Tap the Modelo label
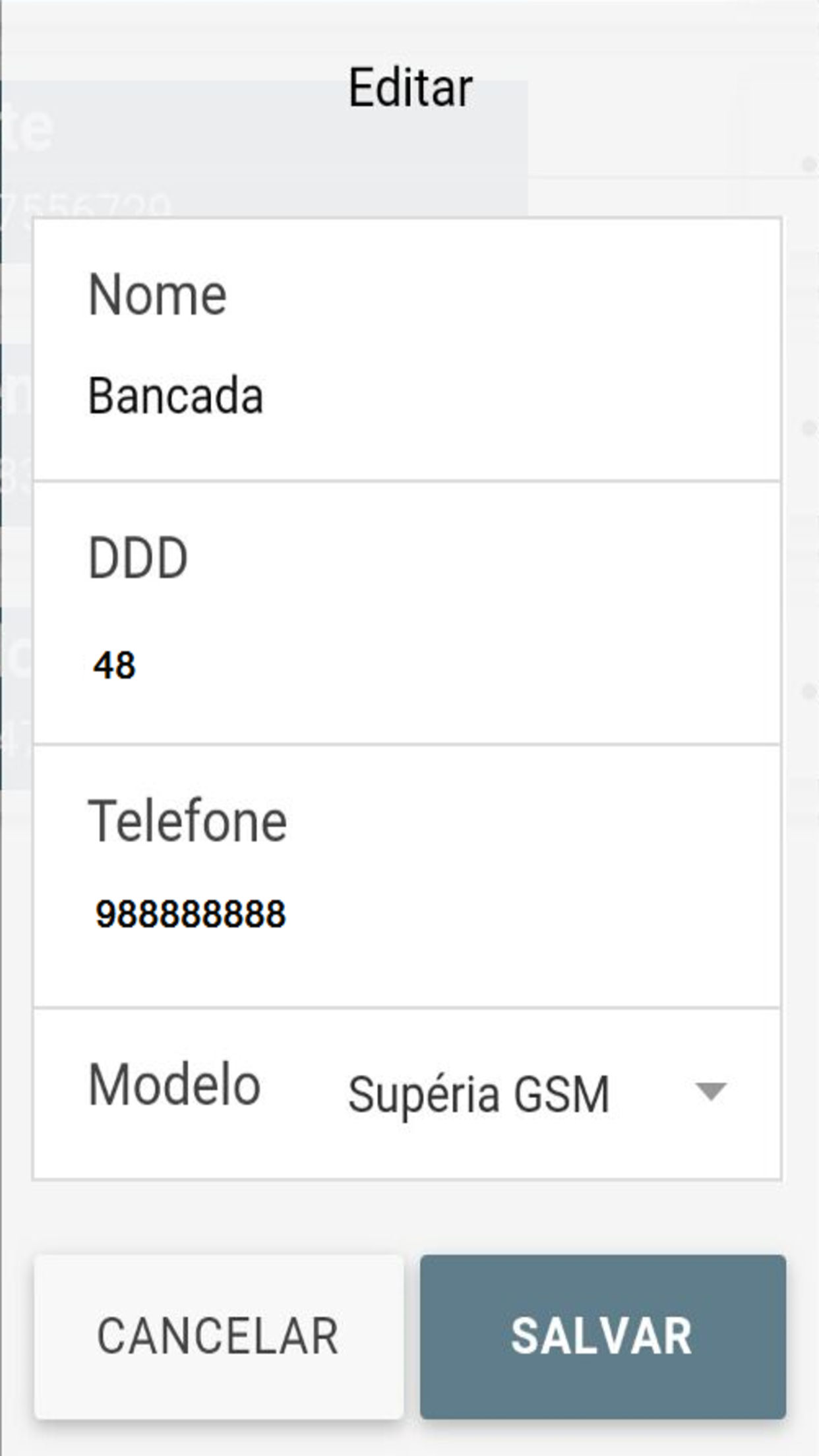 click(x=174, y=1085)
